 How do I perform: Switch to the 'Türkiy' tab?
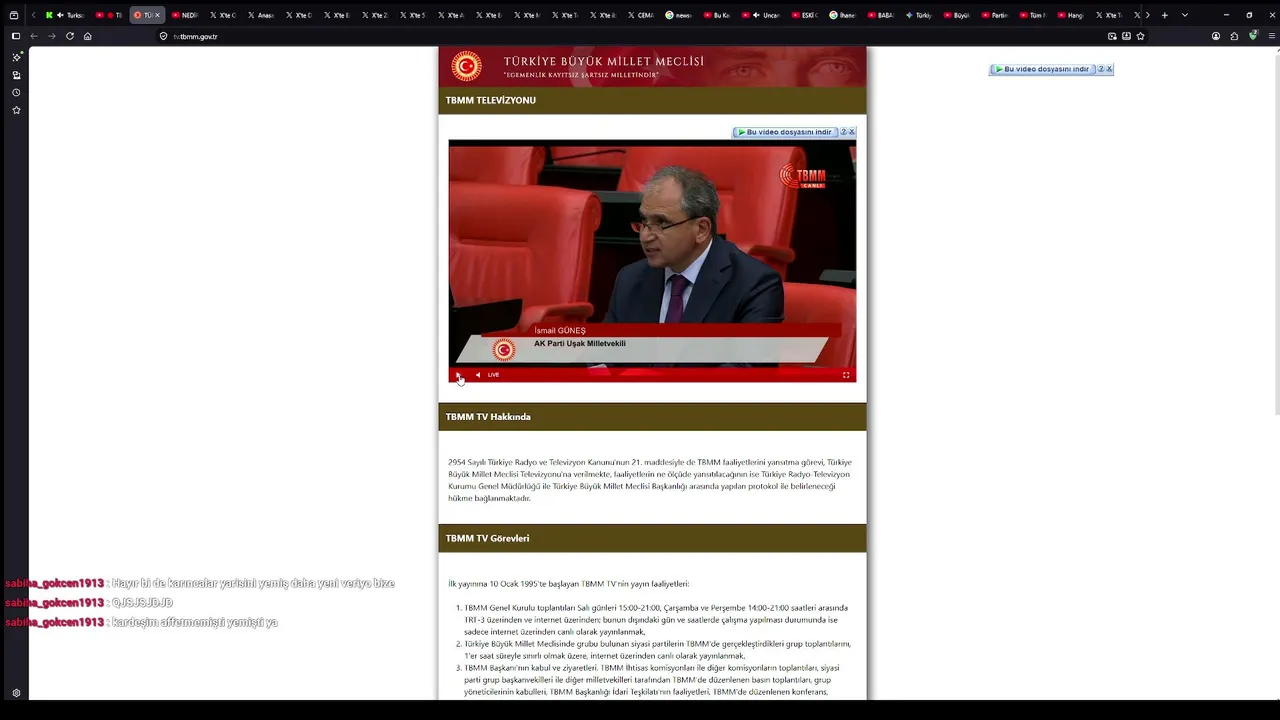coord(918,15)
